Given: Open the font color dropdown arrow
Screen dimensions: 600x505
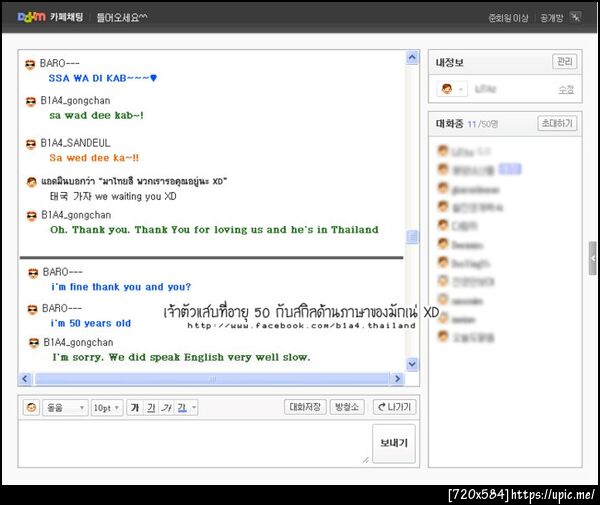Looking at the screenshot, I should [194, 407].
